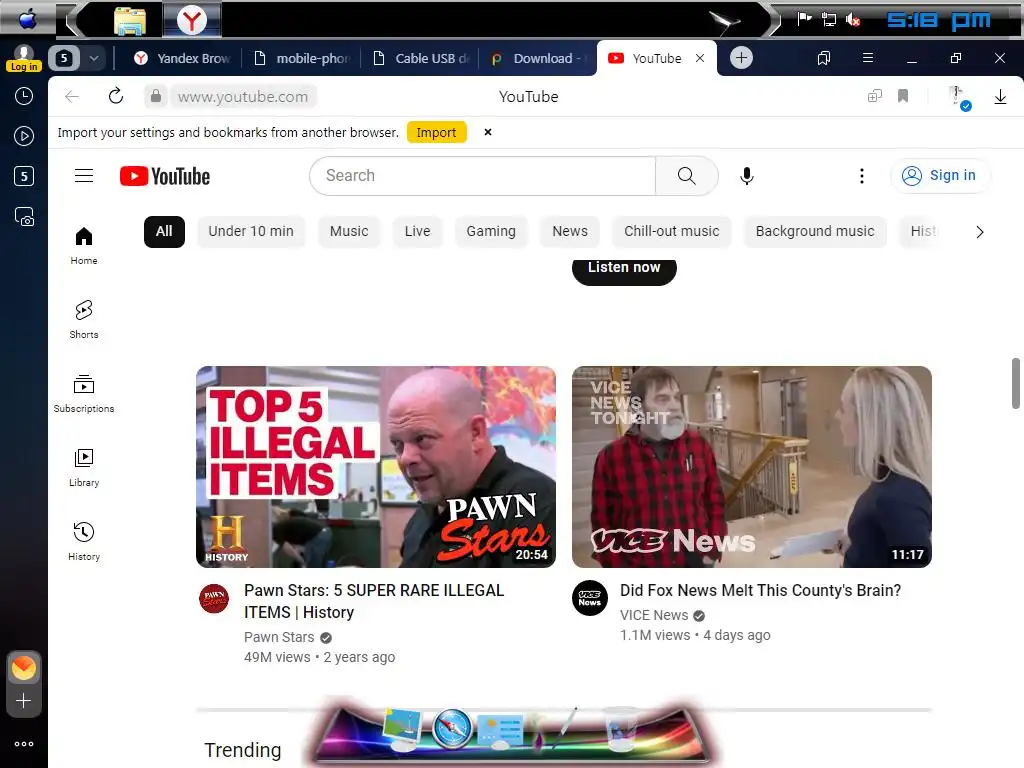Select Home in YouTube sidebar
This screenshot has width=1024, height=768.
point(84,246)
